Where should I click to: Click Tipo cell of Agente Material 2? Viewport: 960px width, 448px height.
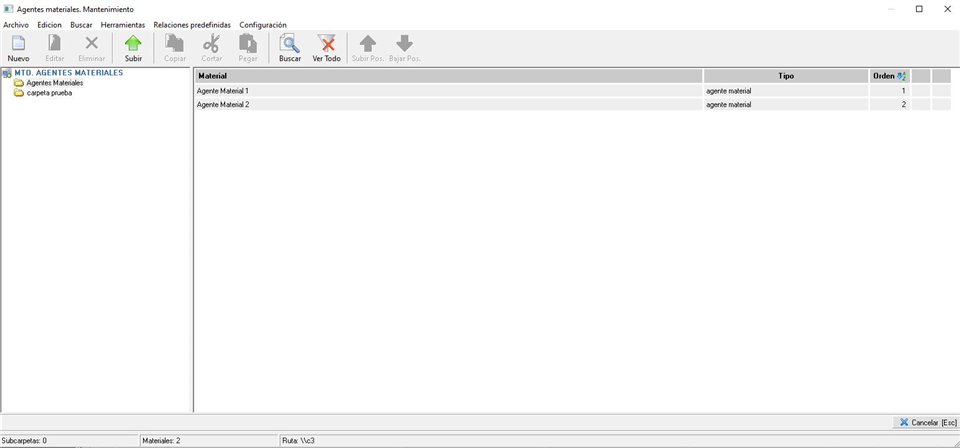click(x=786, y=105)
